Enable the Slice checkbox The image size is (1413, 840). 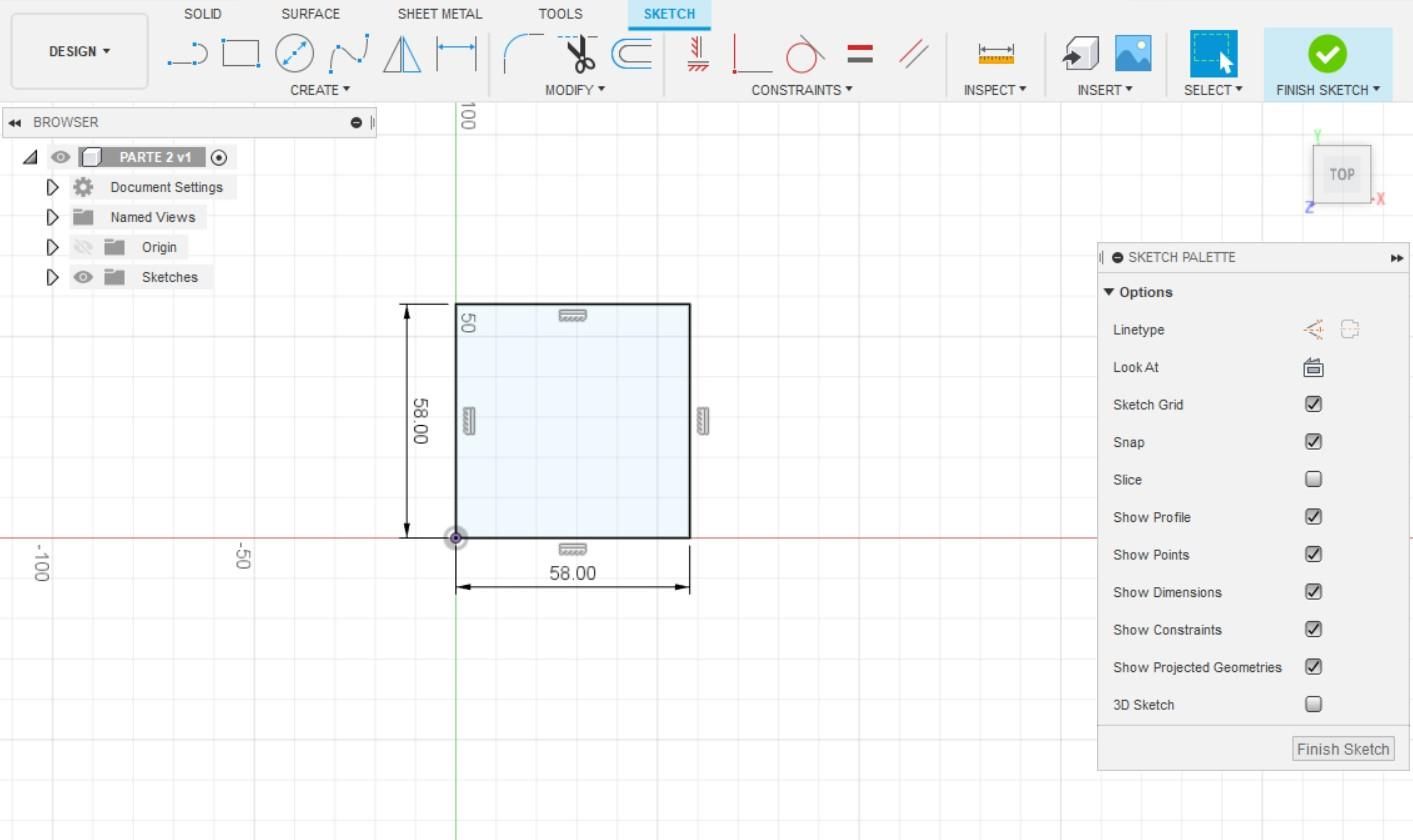pyautogui.click(x=1313, y=479)
